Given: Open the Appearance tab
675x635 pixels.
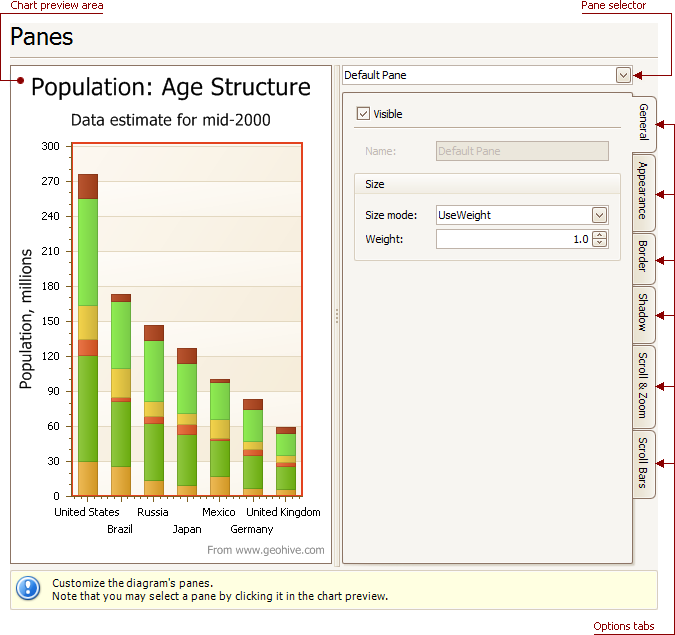Looking at the screenshot, I should 644,190.
